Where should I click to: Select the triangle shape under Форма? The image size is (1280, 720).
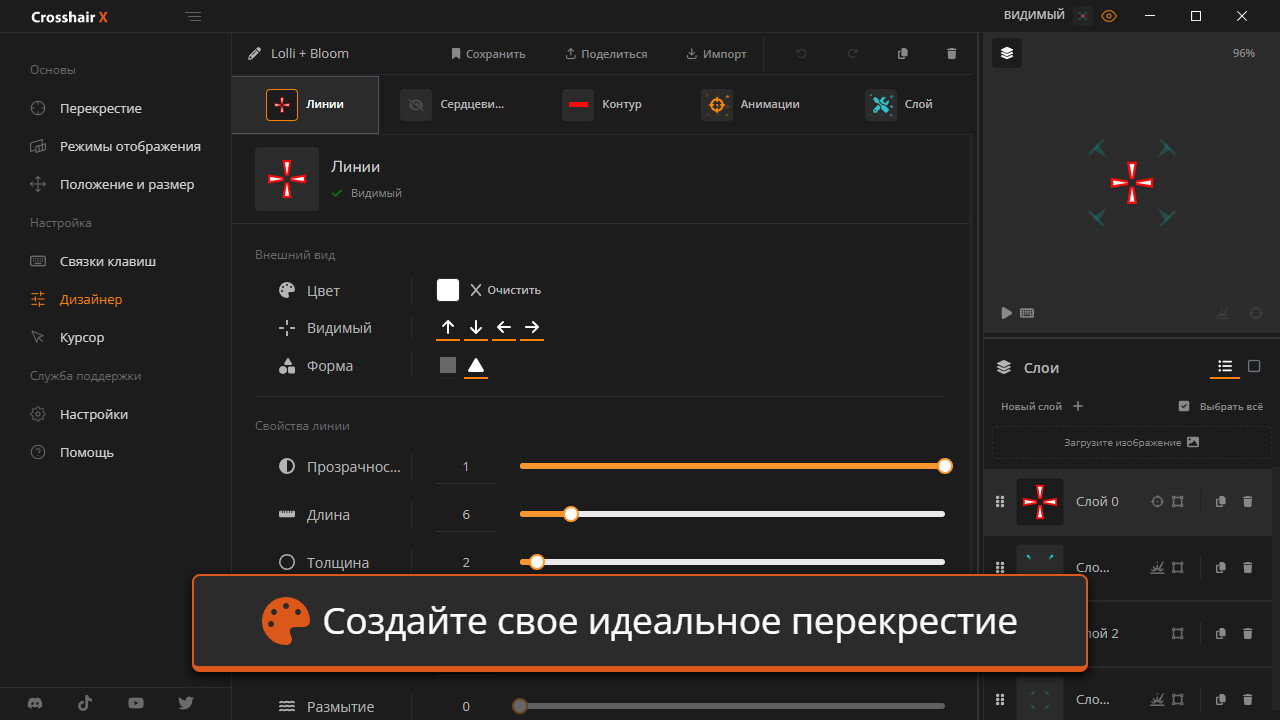(476, 365)
